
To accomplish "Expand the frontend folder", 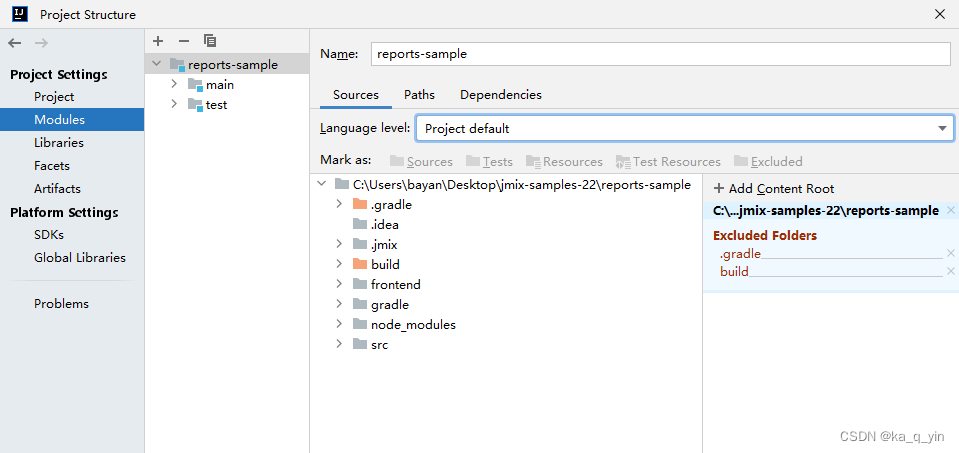I will [339, 284].
